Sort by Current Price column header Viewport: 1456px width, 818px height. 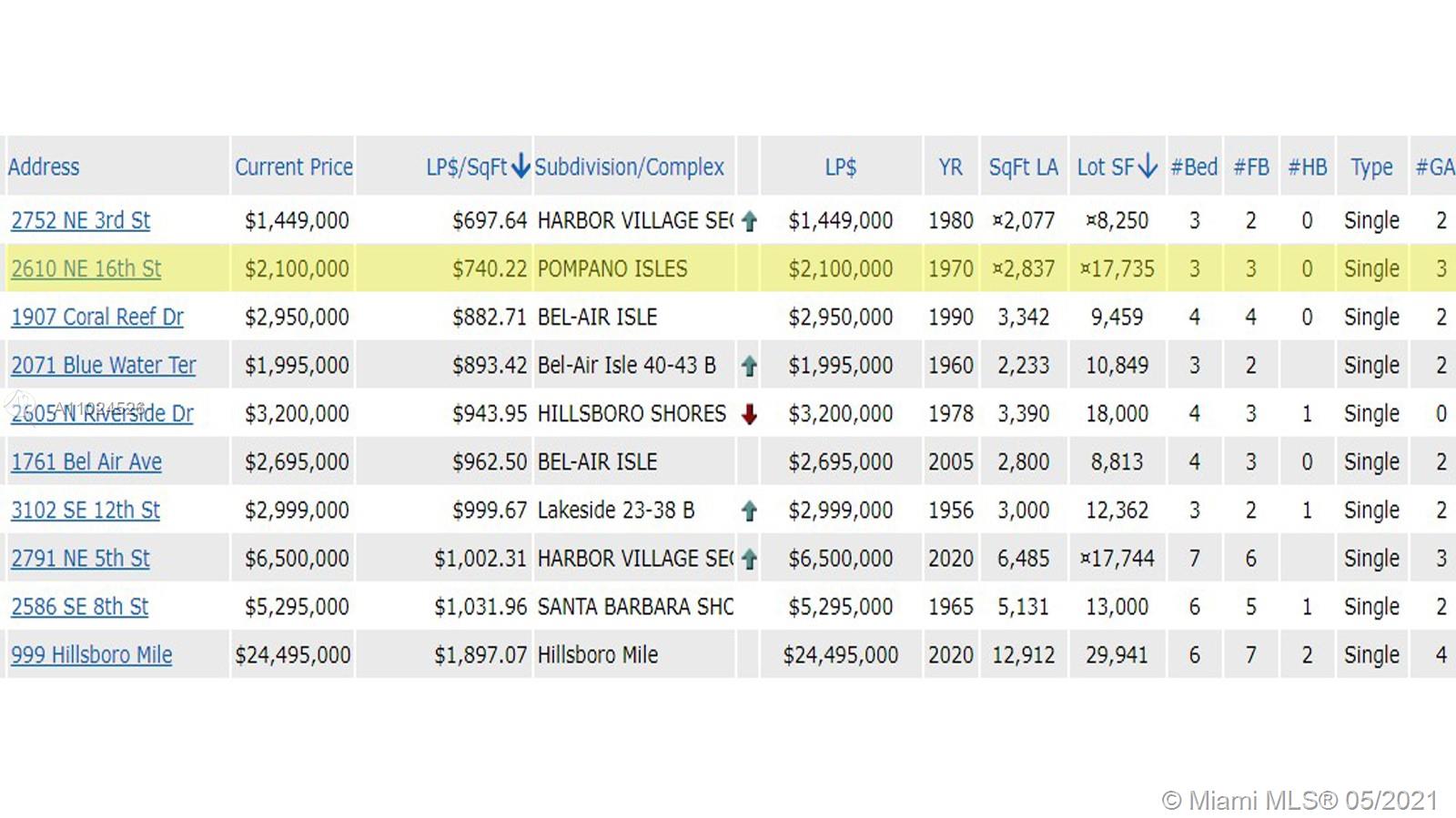tap(293, 167)
